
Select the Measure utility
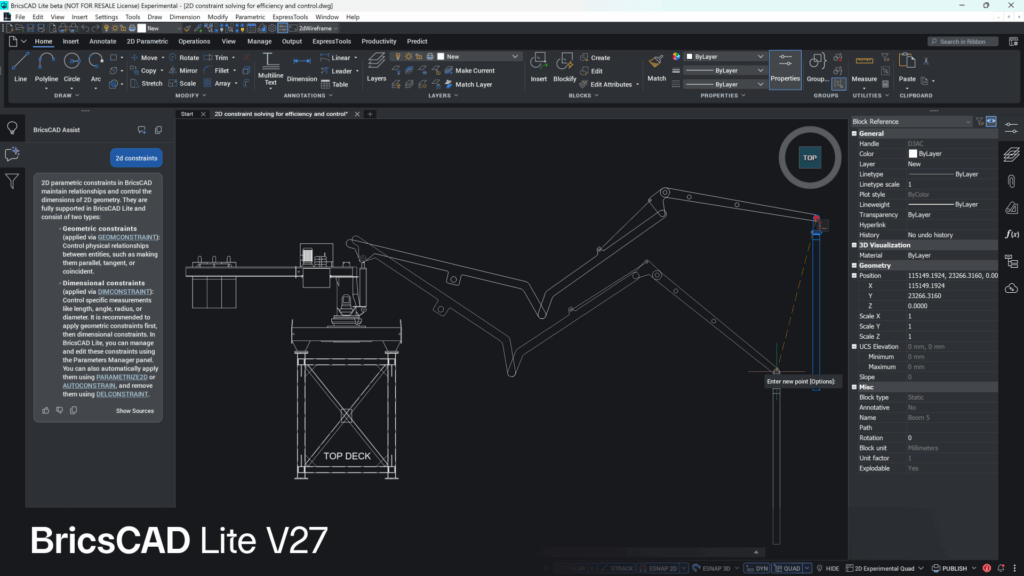point(864,67)
